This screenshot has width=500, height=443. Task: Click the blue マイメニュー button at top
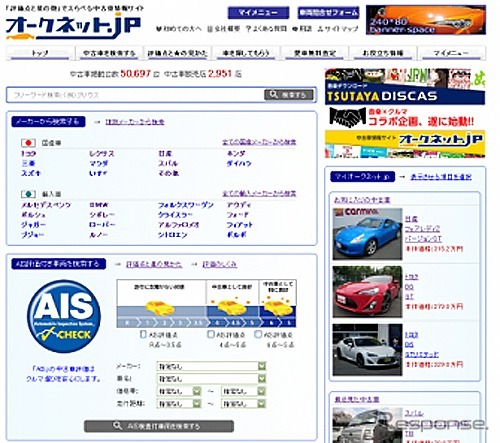[x=258, y=13]
